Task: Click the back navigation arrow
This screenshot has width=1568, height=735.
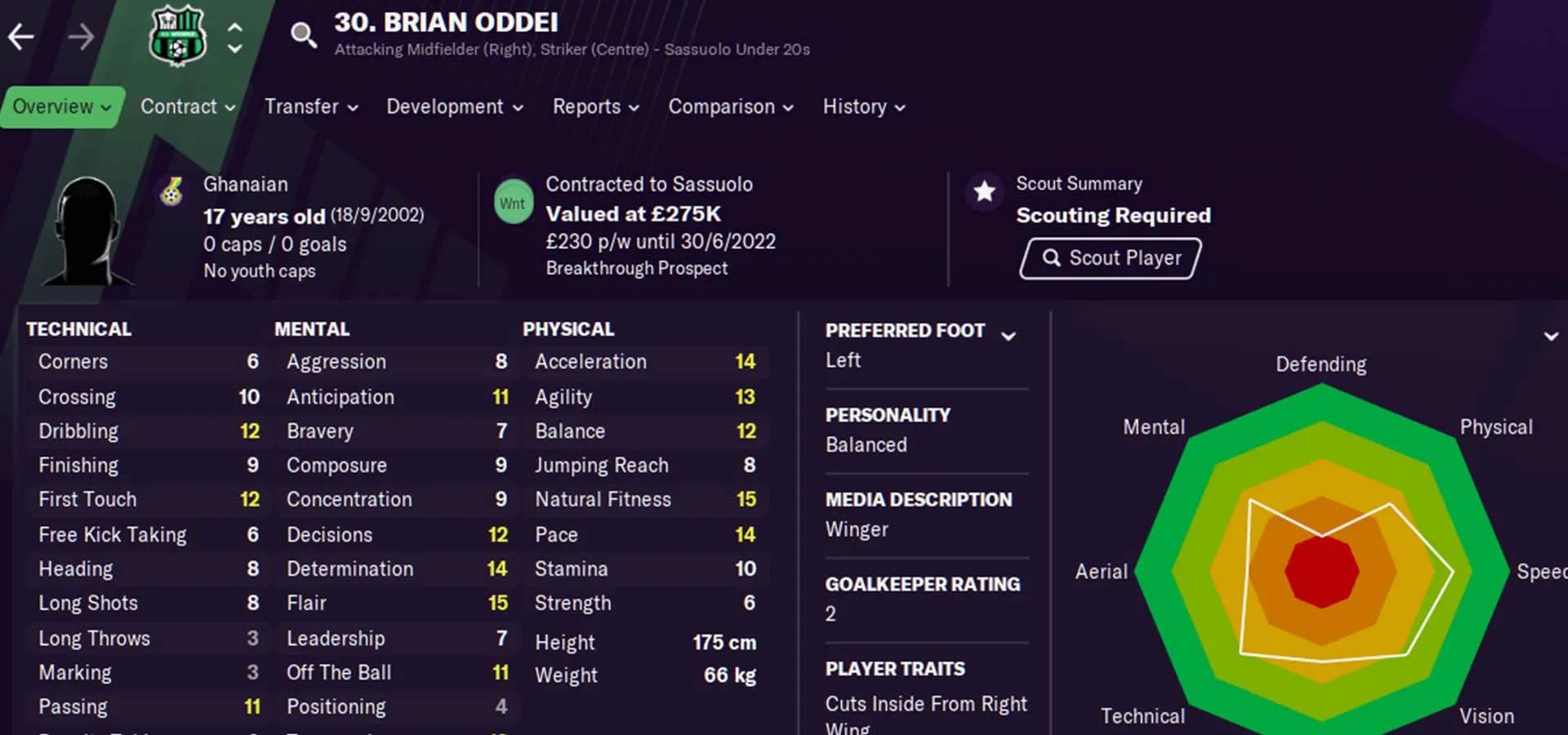Action: point(21,37)
